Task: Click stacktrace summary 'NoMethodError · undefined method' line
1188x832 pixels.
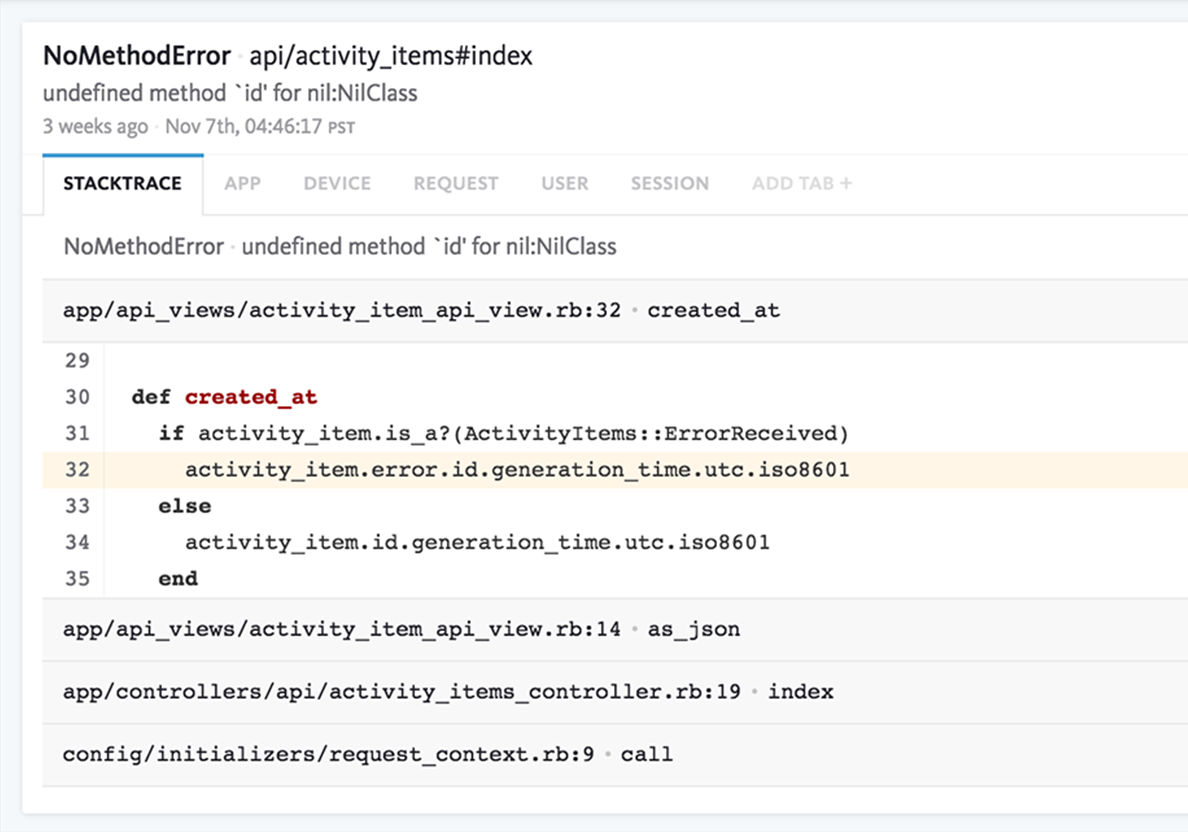Action: (x=340, y=247)
